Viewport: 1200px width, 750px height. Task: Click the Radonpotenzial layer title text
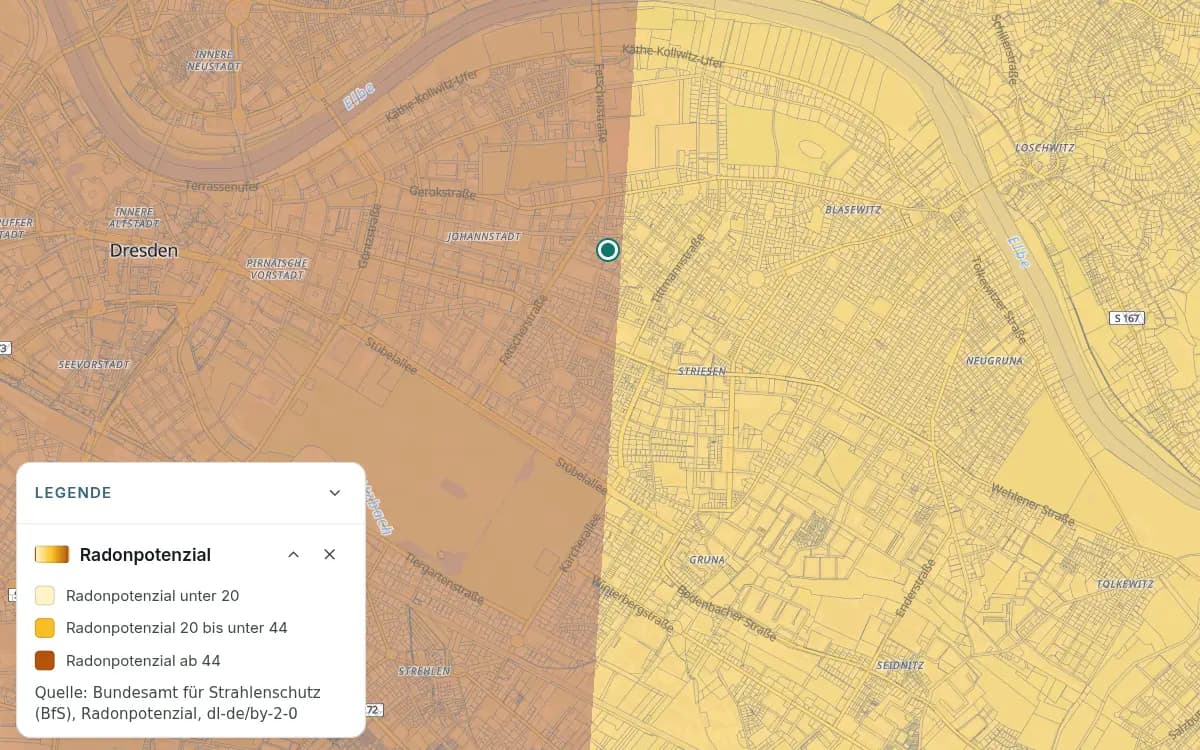pos(145,554)
